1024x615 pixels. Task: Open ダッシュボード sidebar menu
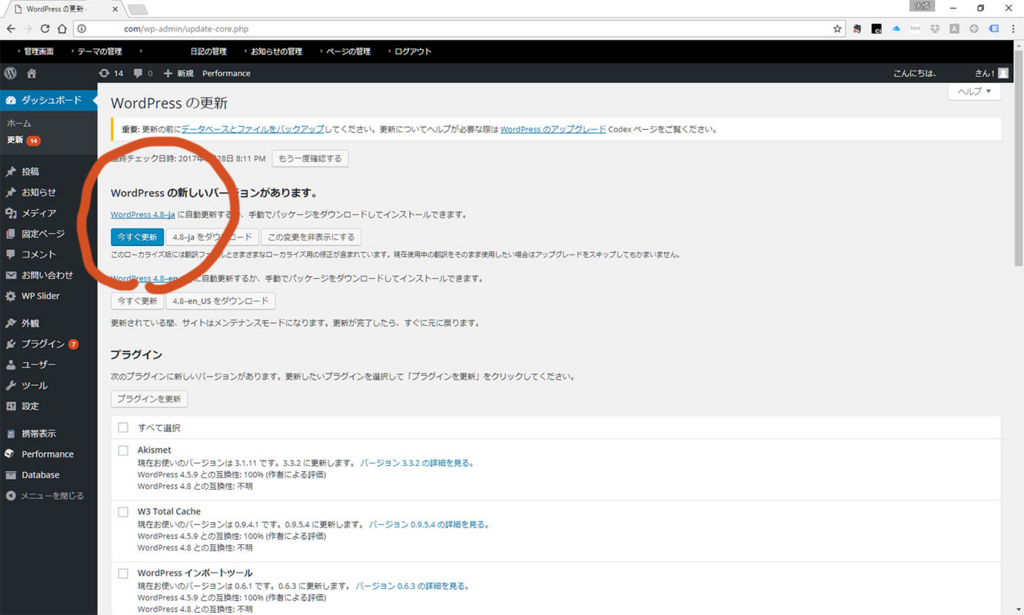coord(49,100)
